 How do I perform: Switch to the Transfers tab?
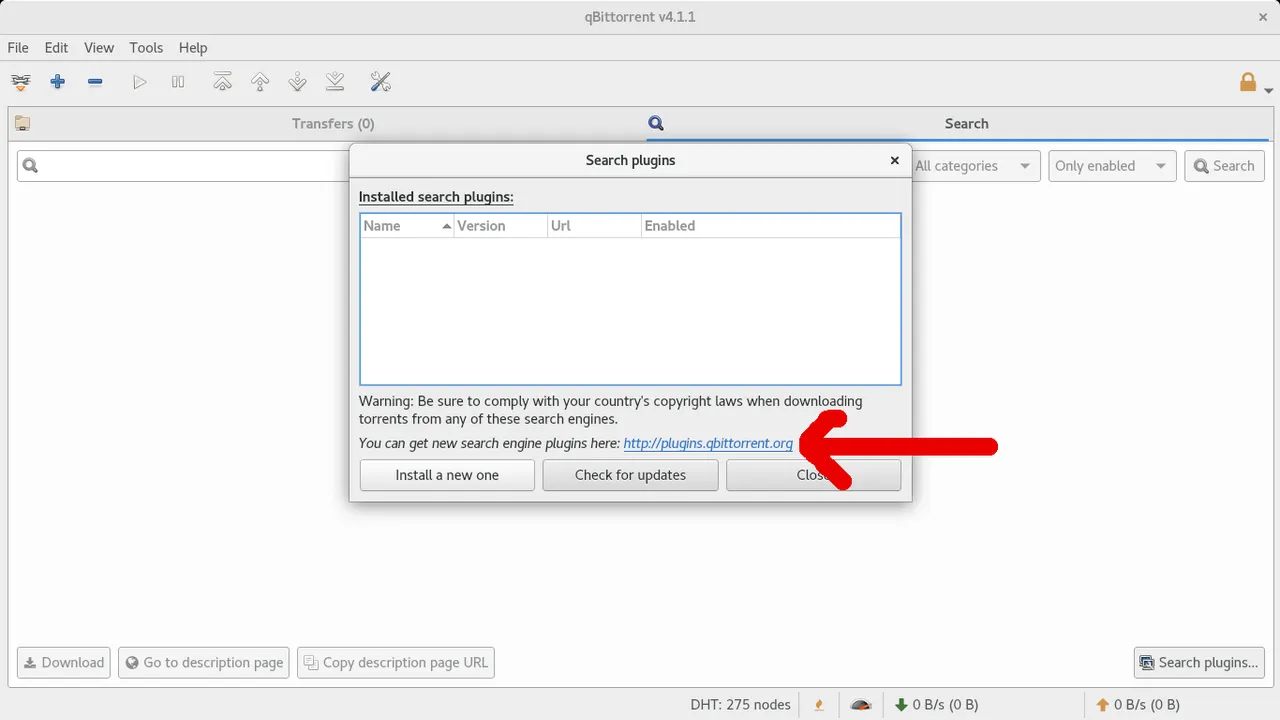(x=333, y=123)
